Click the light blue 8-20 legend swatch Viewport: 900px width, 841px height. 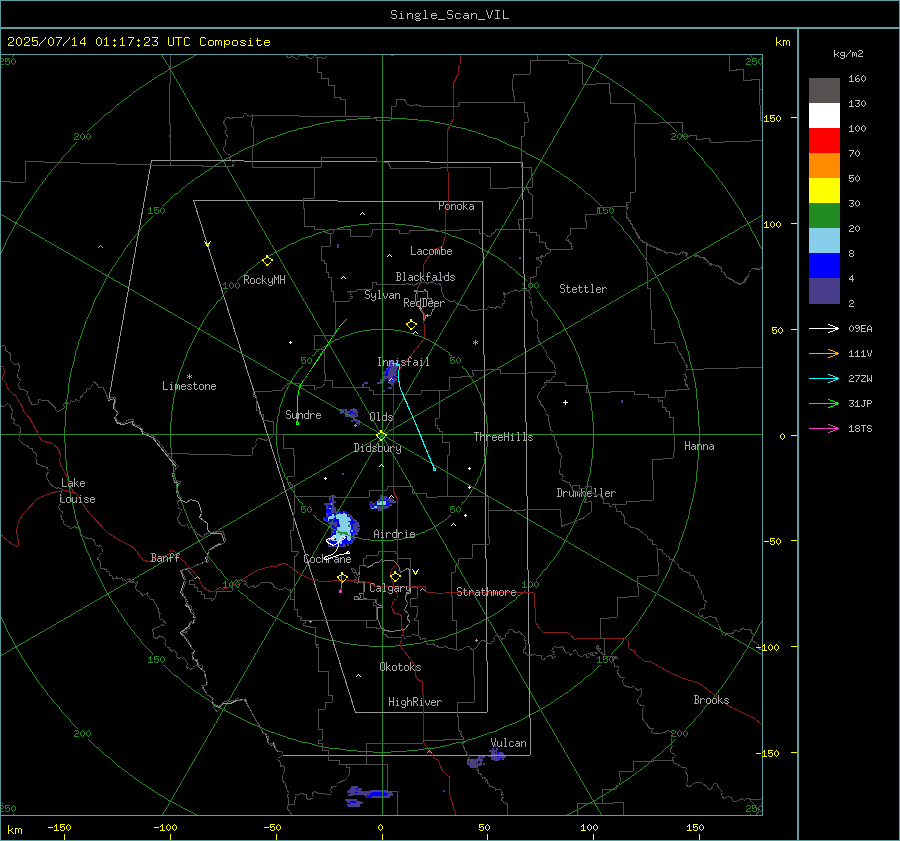click(824, 241)
